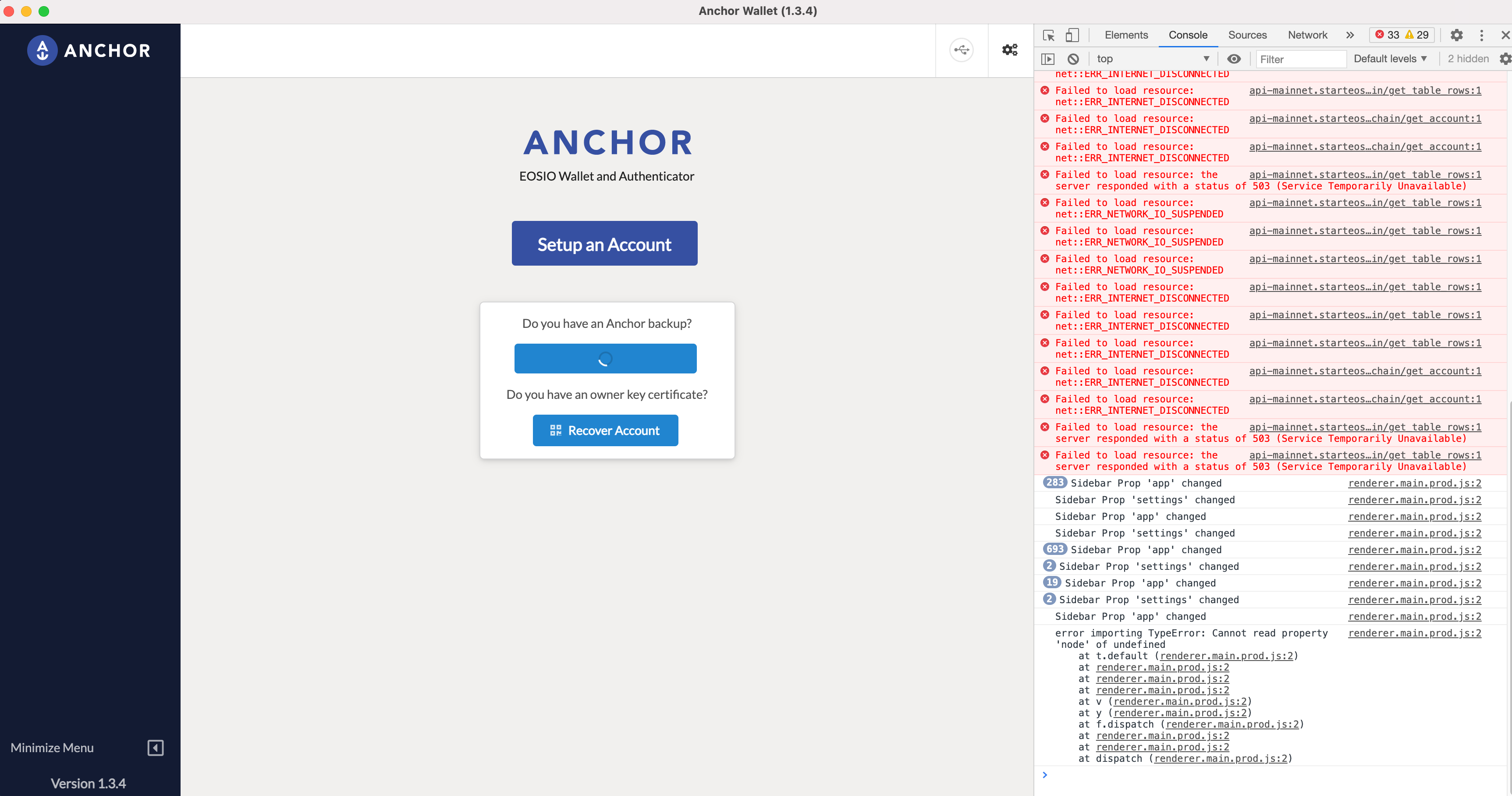
Task: Collapse the left menu via Minimize Menu arrow
Action: (156, 748)
